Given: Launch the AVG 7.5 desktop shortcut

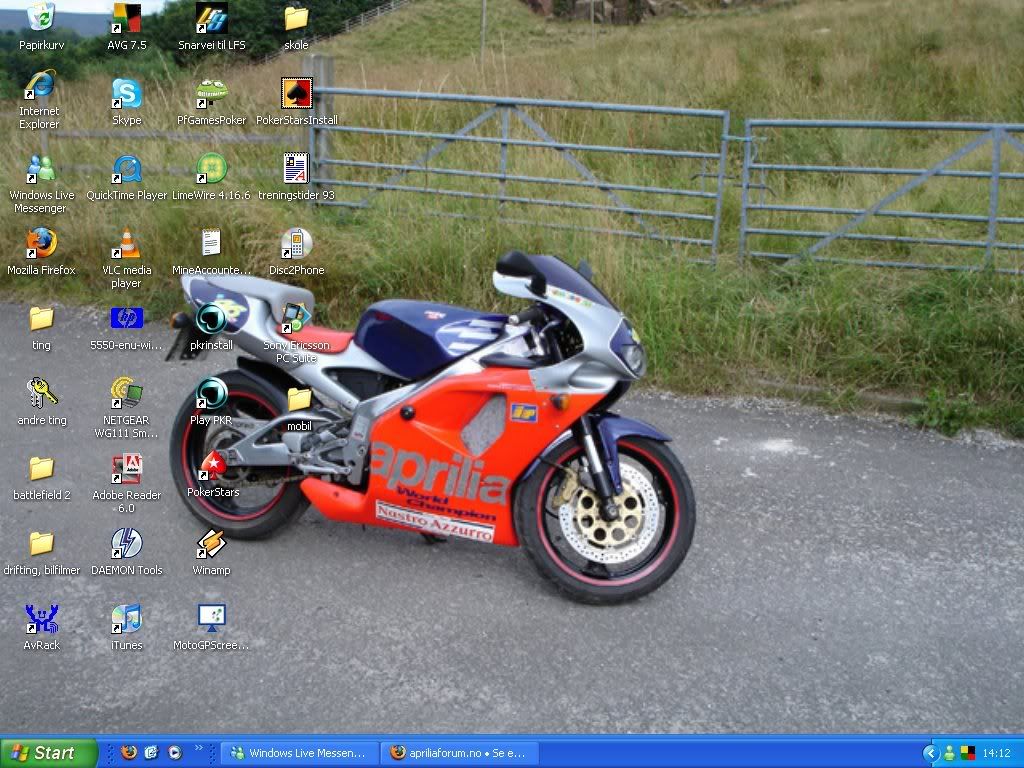Looking at the screenshot, I should pos(126,18).
